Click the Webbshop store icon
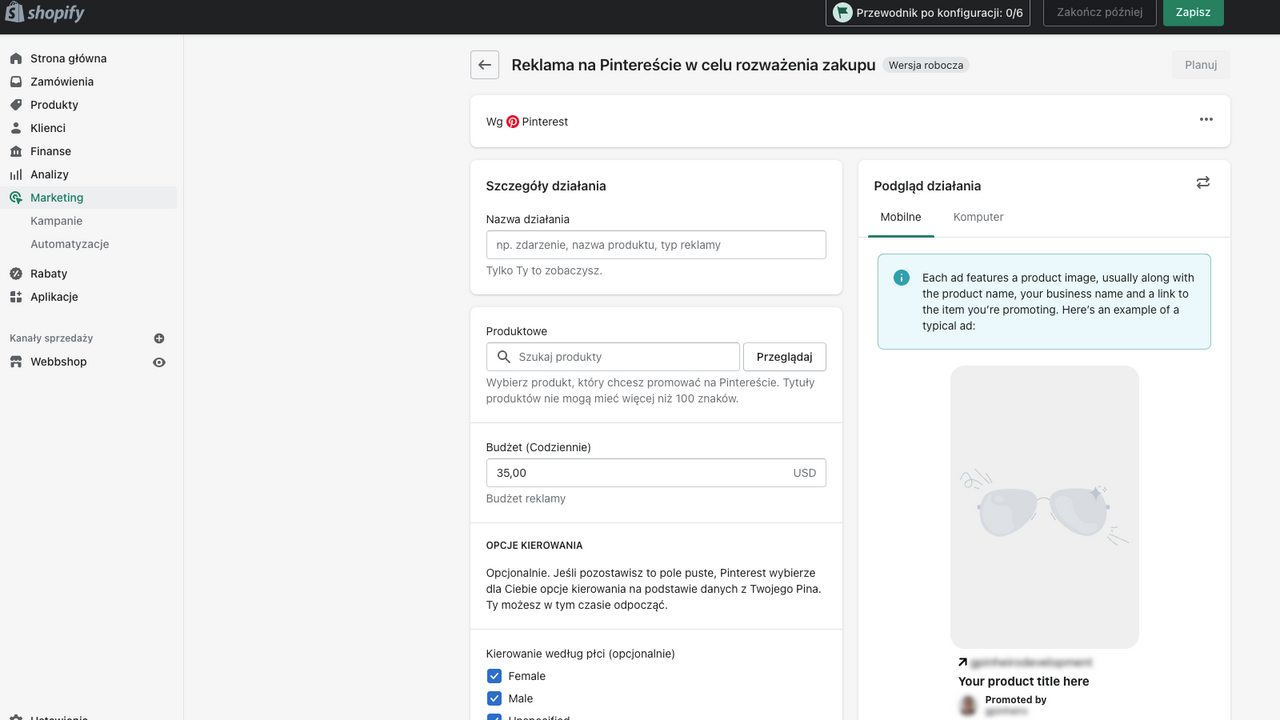The image size is (1280, 720). point(16,362)
